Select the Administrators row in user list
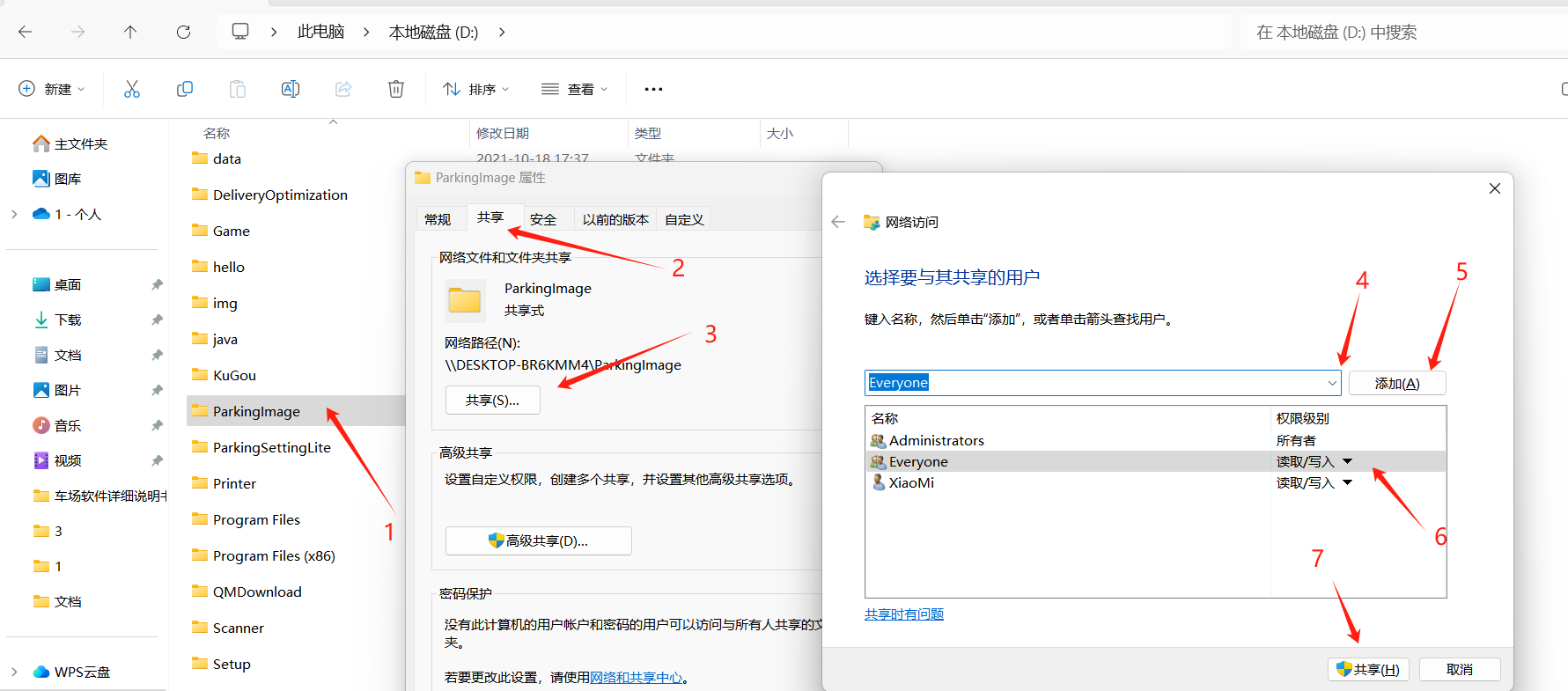 tap(1156, 440)
